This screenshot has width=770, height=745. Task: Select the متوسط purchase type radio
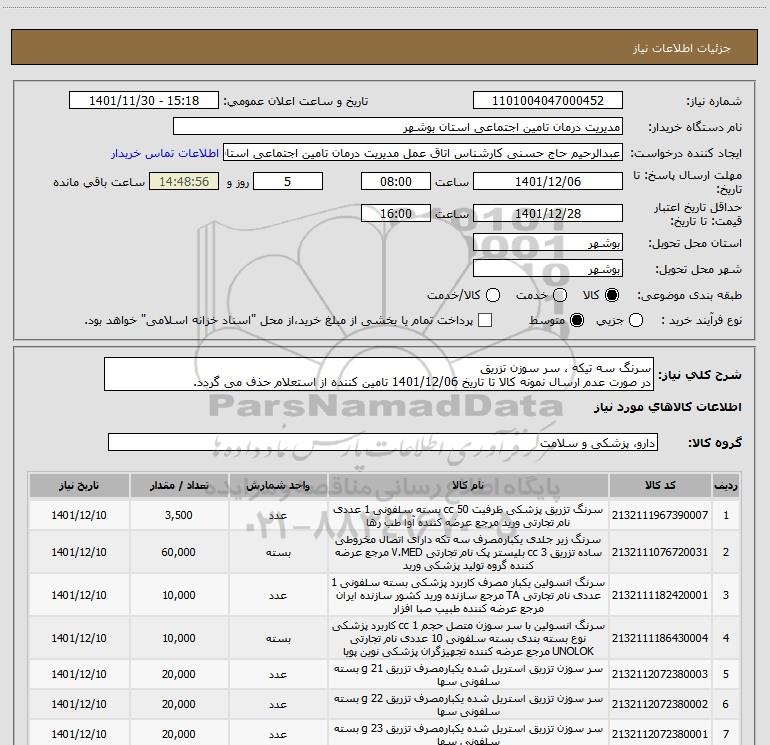577,321
